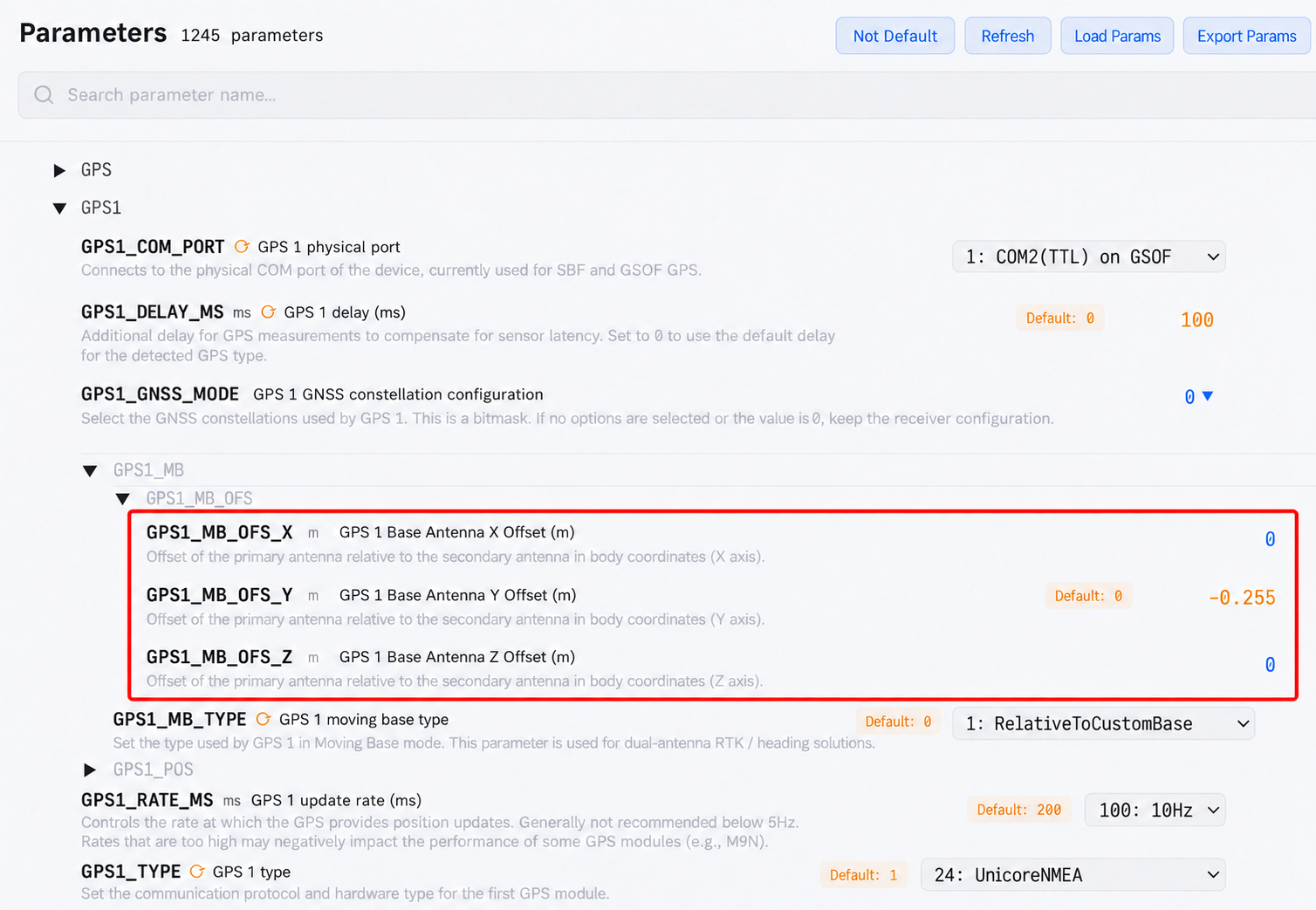Edit the GPS1_MB_OFS_Z value 0
Image resolution: width=1316 pixels, height=910 pixels.
tap(1270, 665)
